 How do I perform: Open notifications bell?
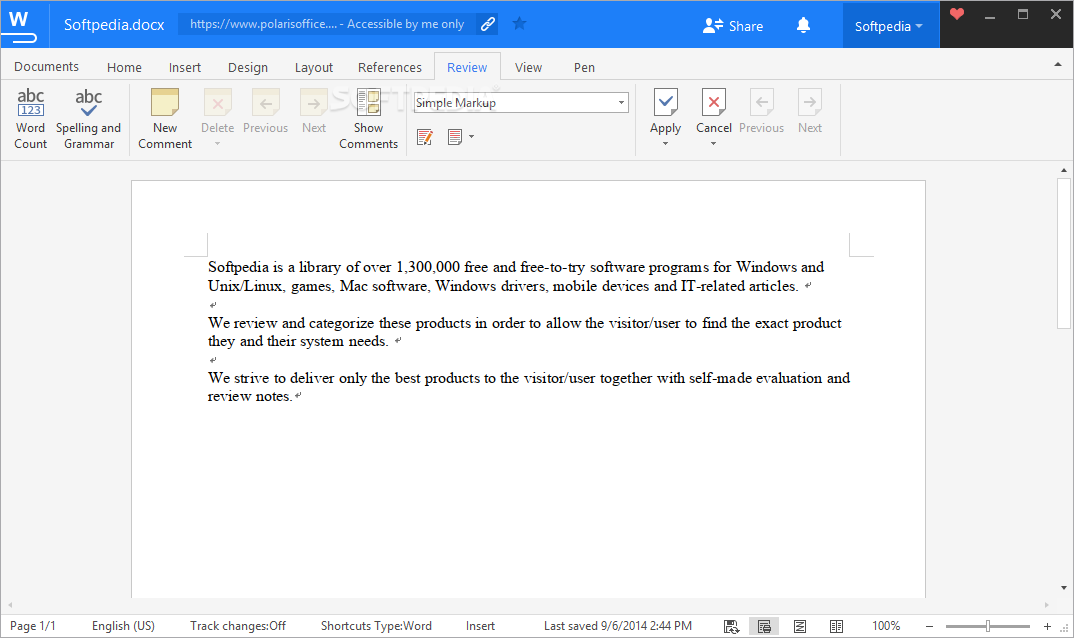(x=803, y=25)
